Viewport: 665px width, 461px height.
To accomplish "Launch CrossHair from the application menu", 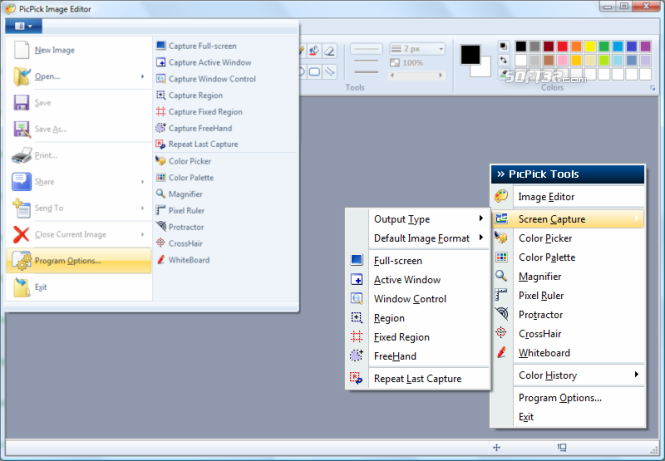I will [225, 243].
